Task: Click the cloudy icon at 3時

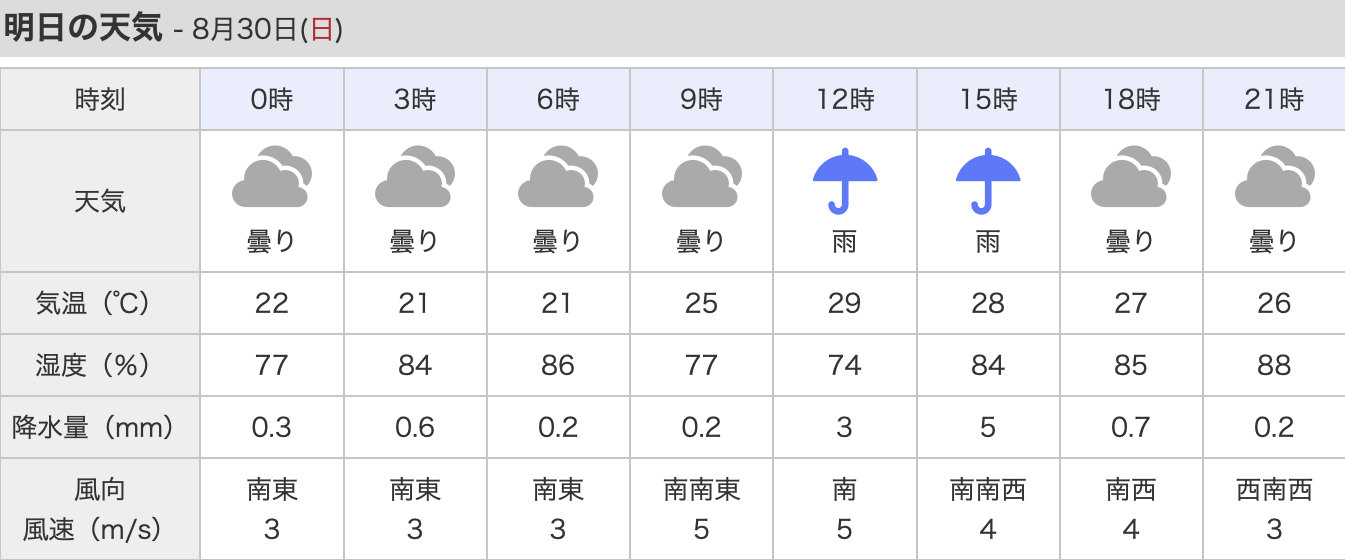Action: point(415,176)
